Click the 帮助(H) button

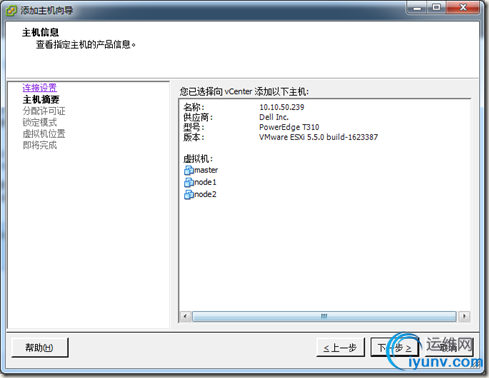40,348
